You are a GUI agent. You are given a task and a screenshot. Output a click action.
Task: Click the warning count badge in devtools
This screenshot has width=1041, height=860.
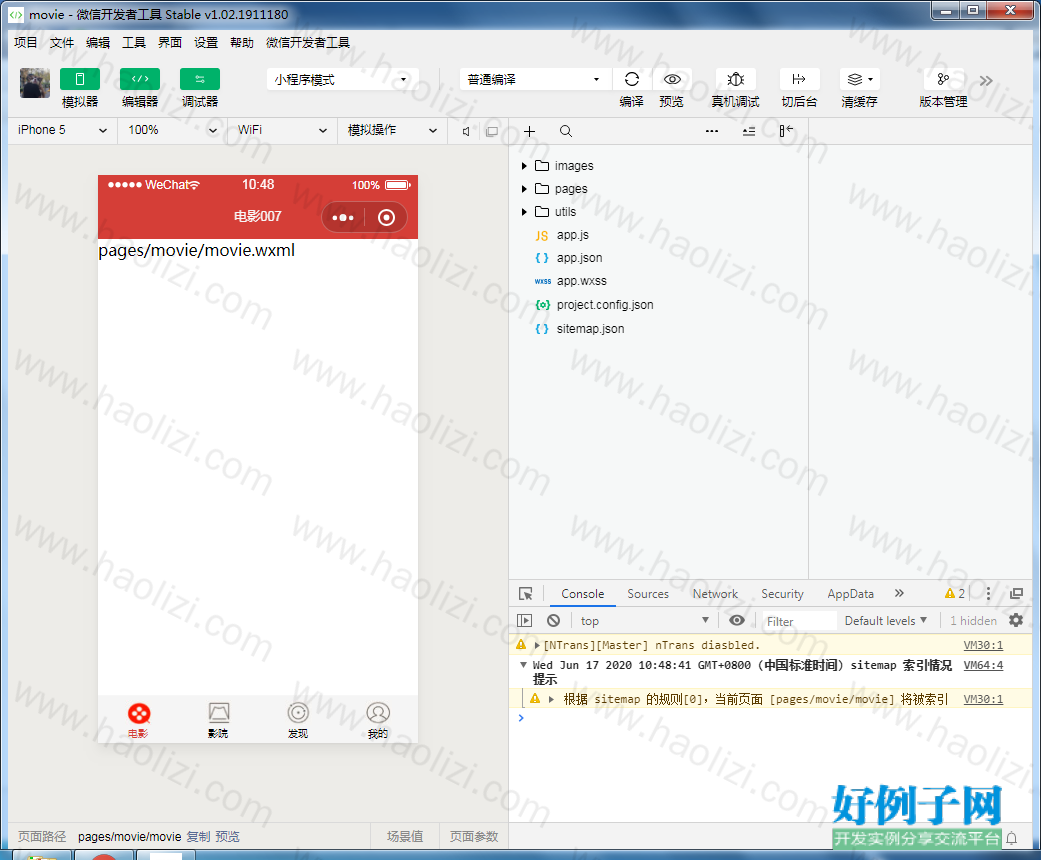(955, 594)
